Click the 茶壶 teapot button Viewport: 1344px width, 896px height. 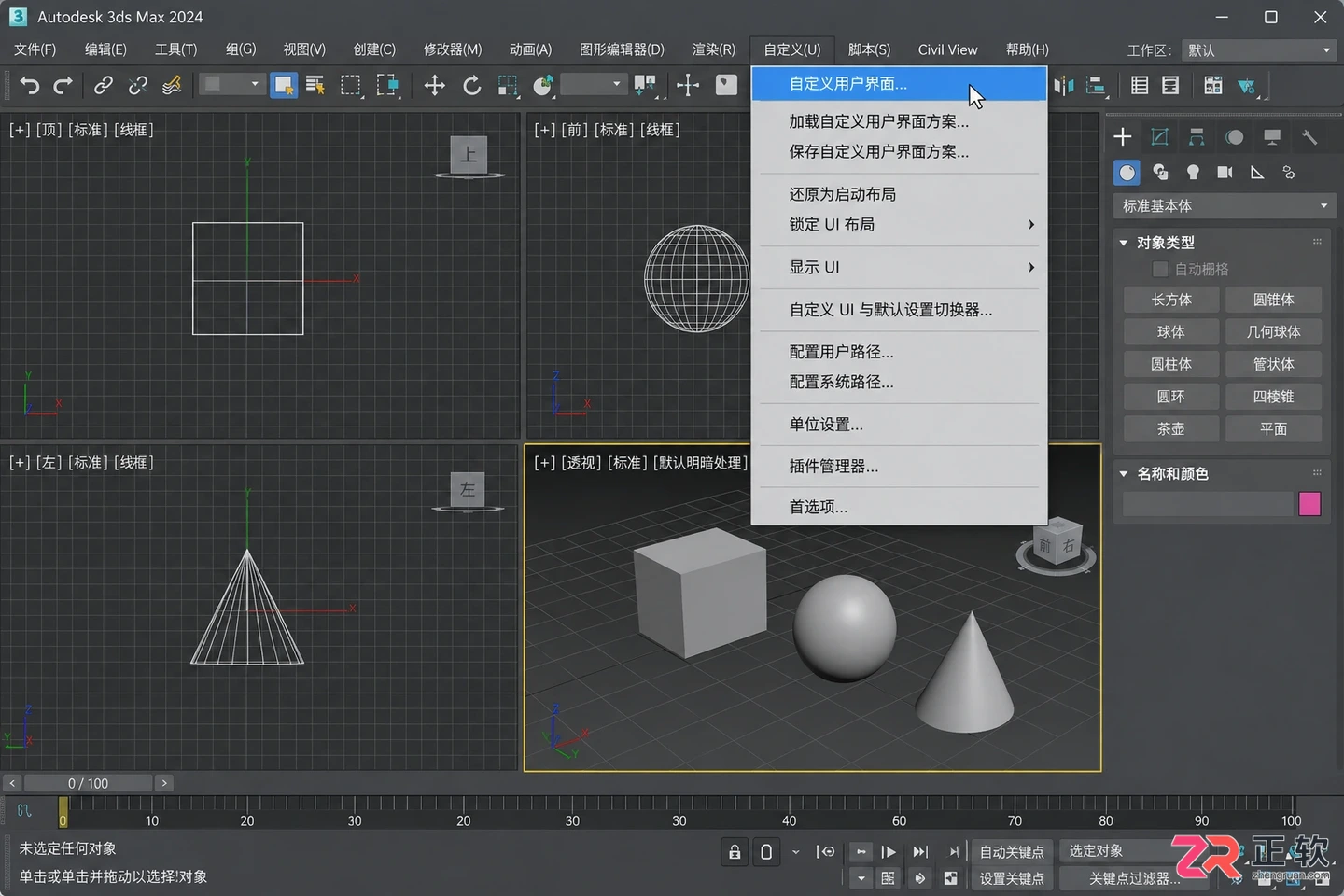click(1171, 429)
